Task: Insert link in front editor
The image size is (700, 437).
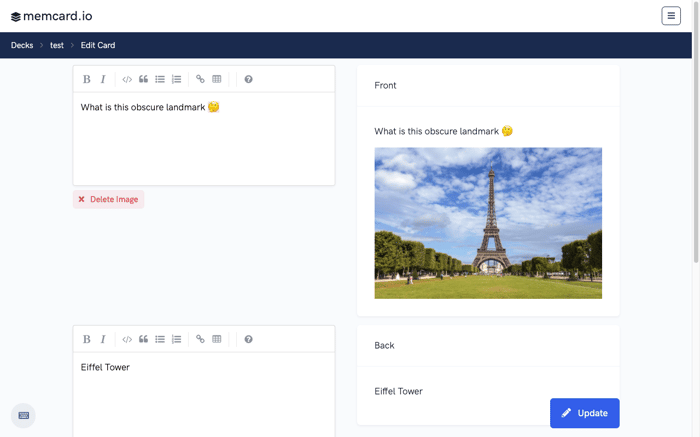Action: 200,79
